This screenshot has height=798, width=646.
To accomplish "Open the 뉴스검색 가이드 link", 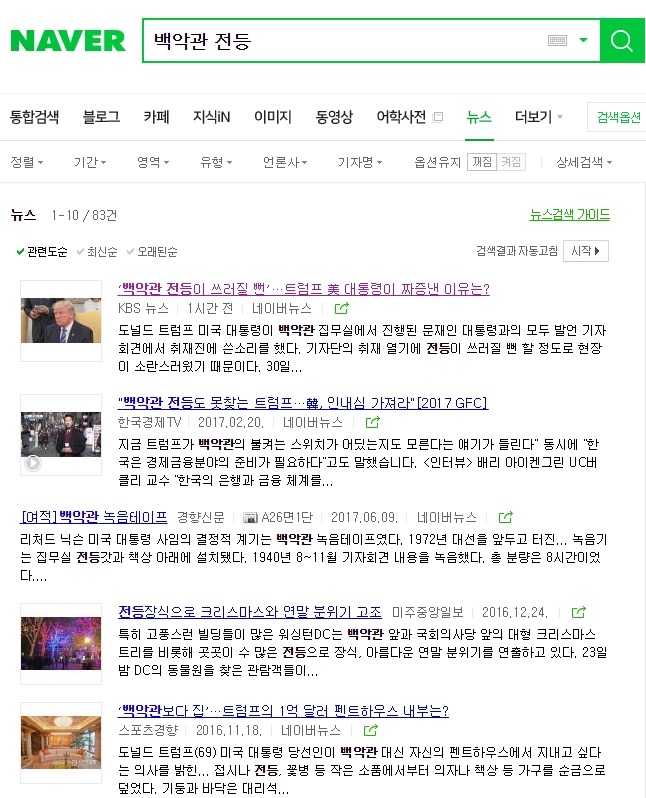I will coord(570,215).
